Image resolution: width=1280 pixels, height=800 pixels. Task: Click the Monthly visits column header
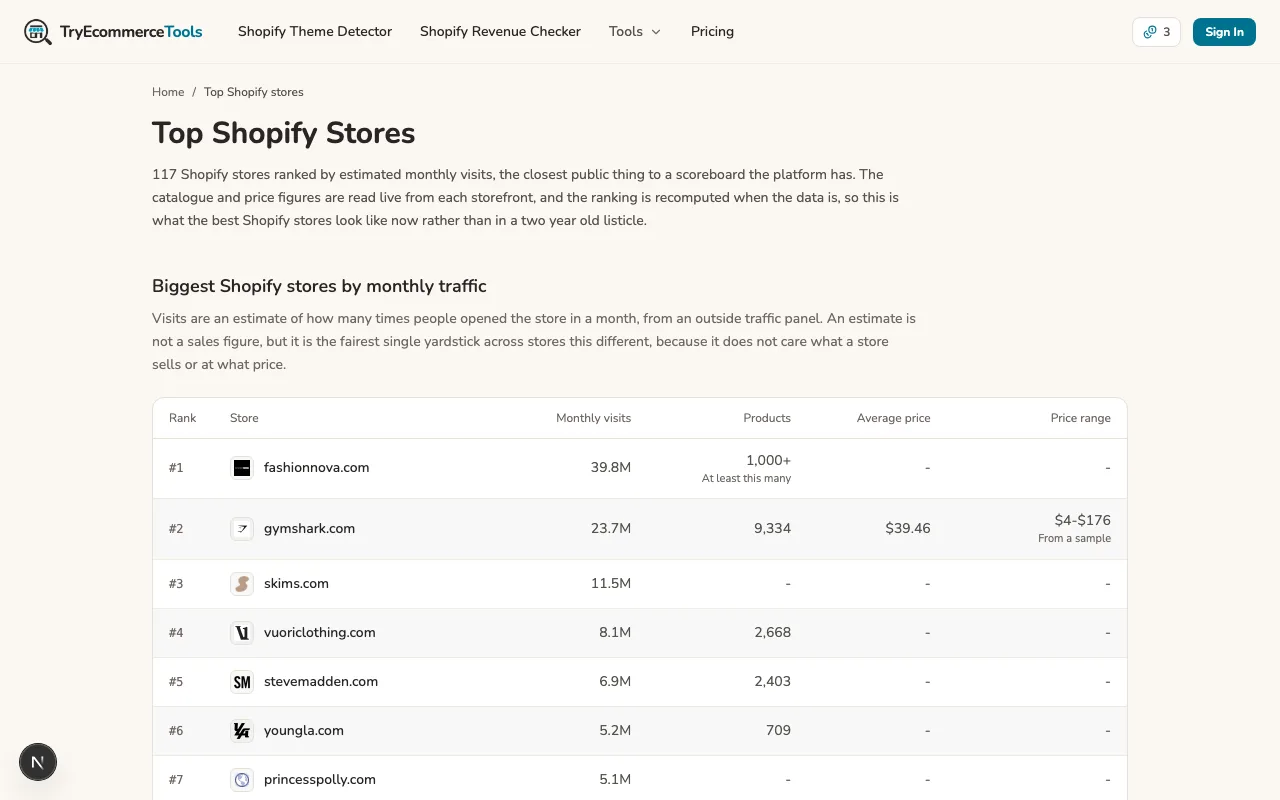point(593,418)
